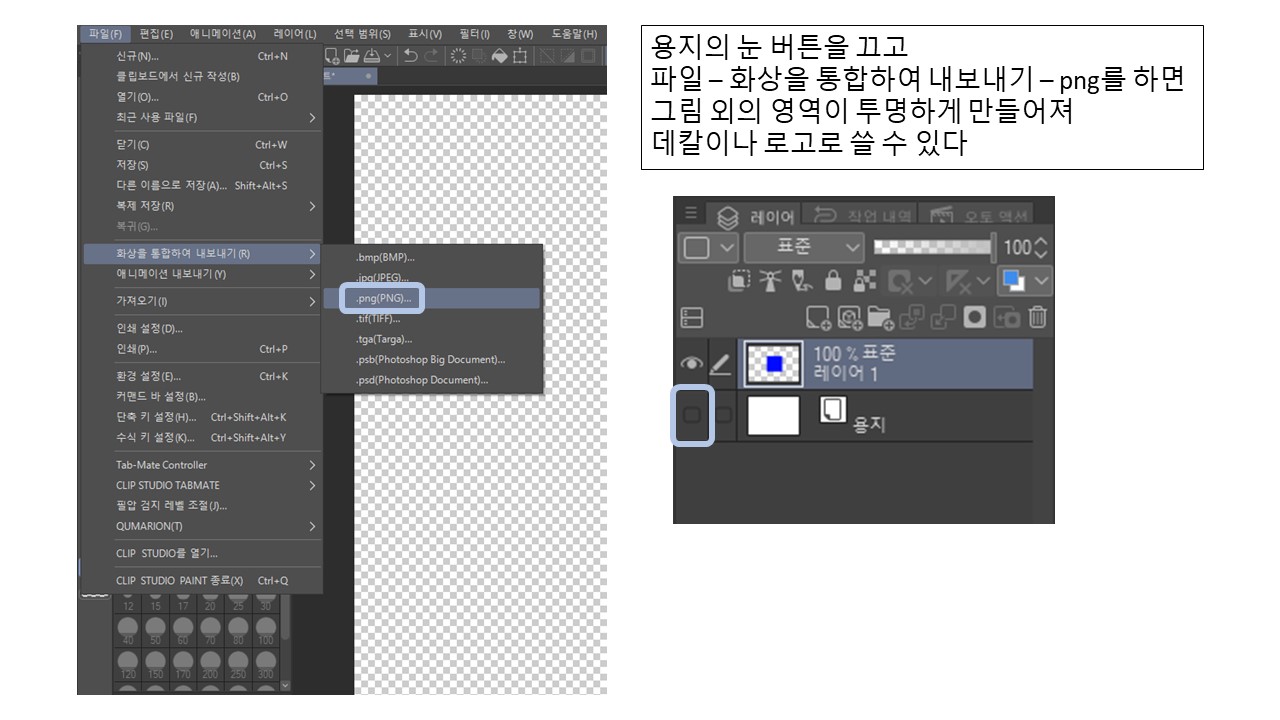The width and height of the screenshot is (1280, 720).
Task: Select CLIP STUDIO를 열기... entry
Action: [201, 554]
